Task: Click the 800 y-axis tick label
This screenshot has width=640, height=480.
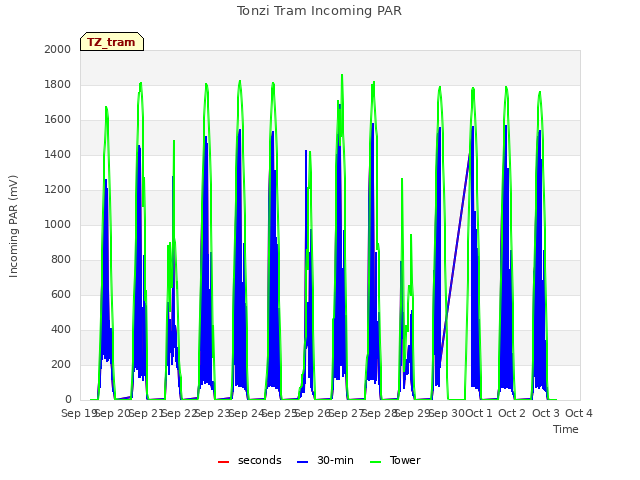Action: [x=61, y=260]
